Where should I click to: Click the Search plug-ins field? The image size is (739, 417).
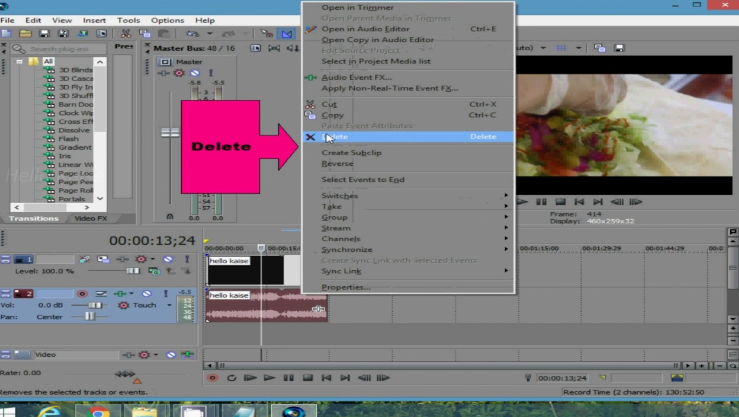tap(59, 49)
